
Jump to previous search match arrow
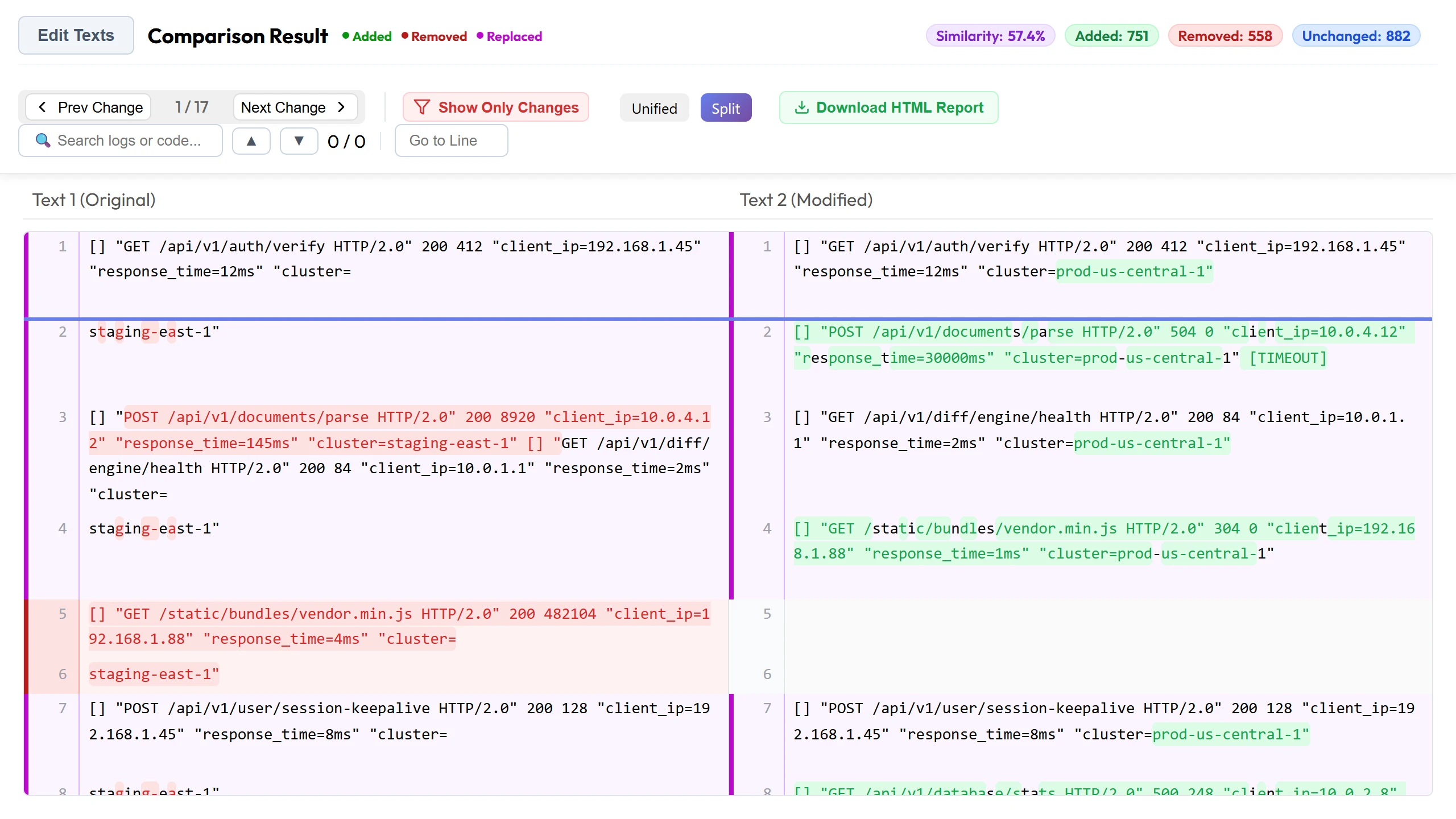click(251, 140)
